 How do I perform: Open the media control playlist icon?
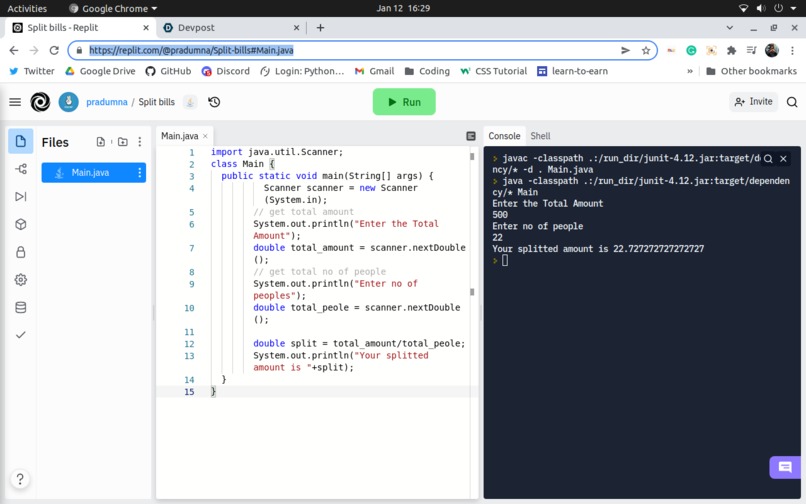tap(751, 50)
